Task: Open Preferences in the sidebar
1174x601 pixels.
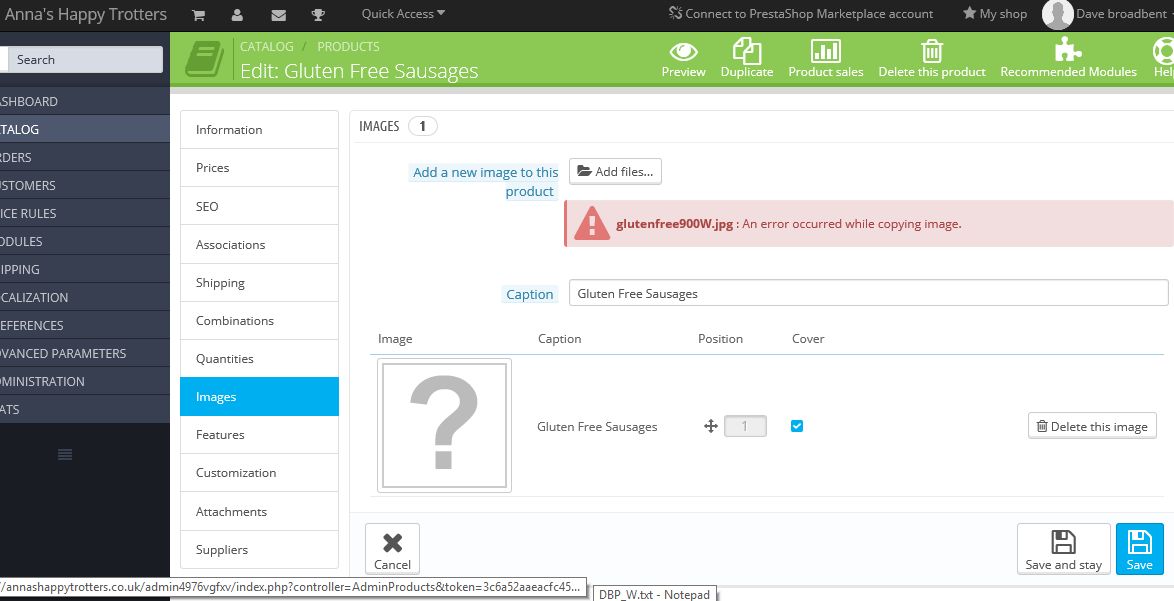Action: pos(85,325)
